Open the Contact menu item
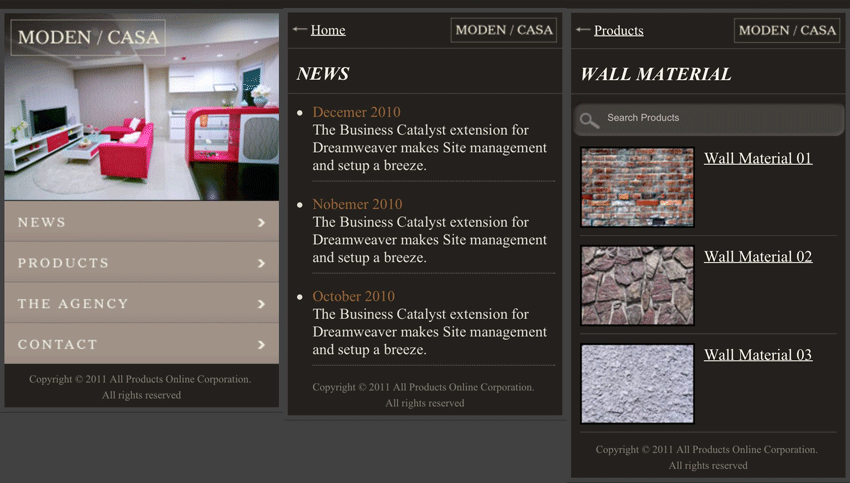This screenshot has height=483, width=850. (58, 344)
